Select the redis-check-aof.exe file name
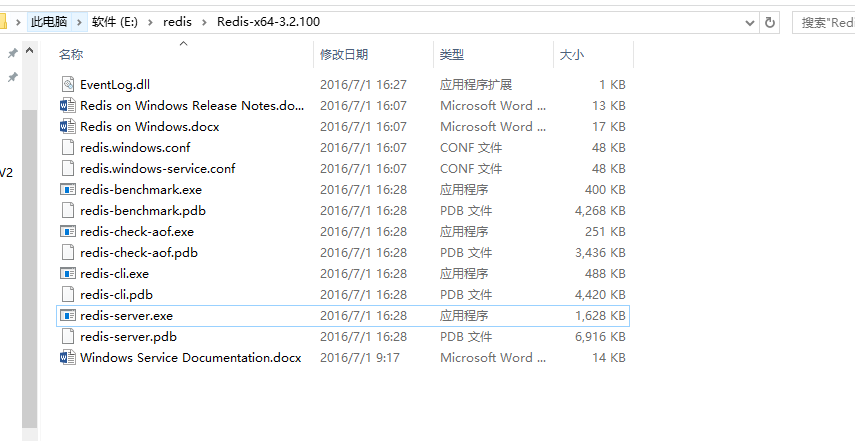The height and width of the screenshot is (441, 855). click(137, 232)
